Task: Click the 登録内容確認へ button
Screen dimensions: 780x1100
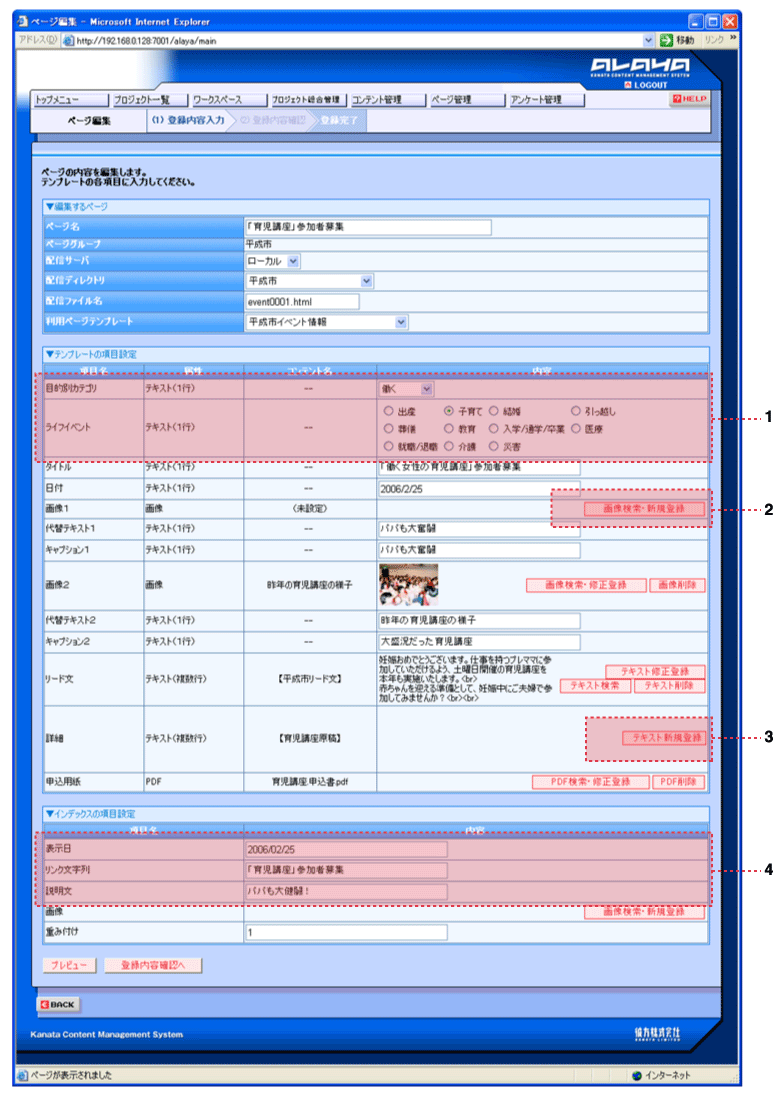Action: coord(153,965)
